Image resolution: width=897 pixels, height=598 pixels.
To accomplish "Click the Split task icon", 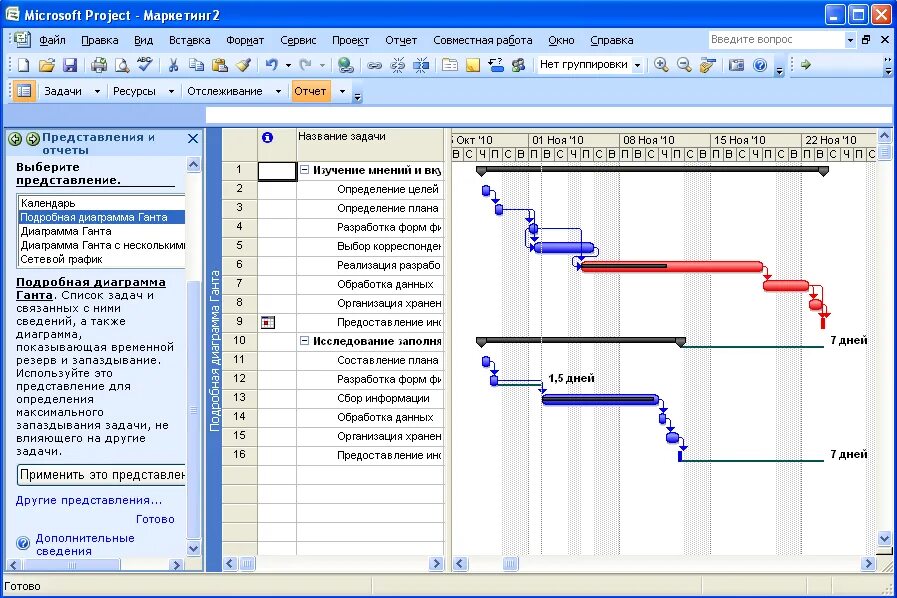I will (421, 65).
